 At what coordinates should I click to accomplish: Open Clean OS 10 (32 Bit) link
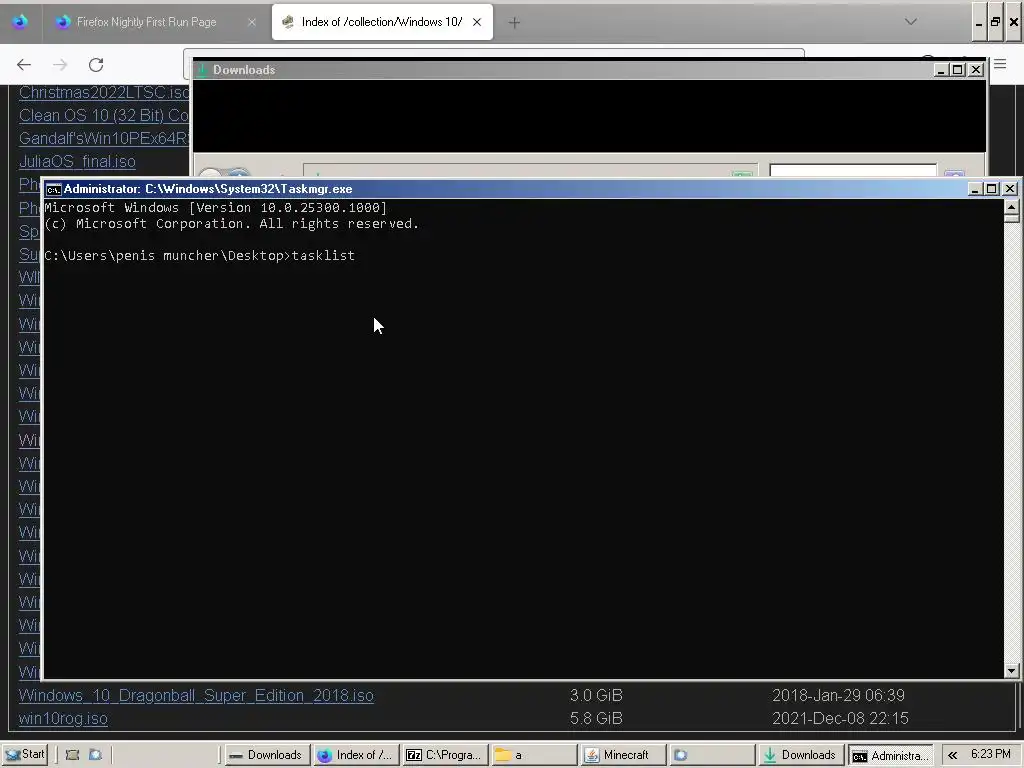click(x=104, y=116)
